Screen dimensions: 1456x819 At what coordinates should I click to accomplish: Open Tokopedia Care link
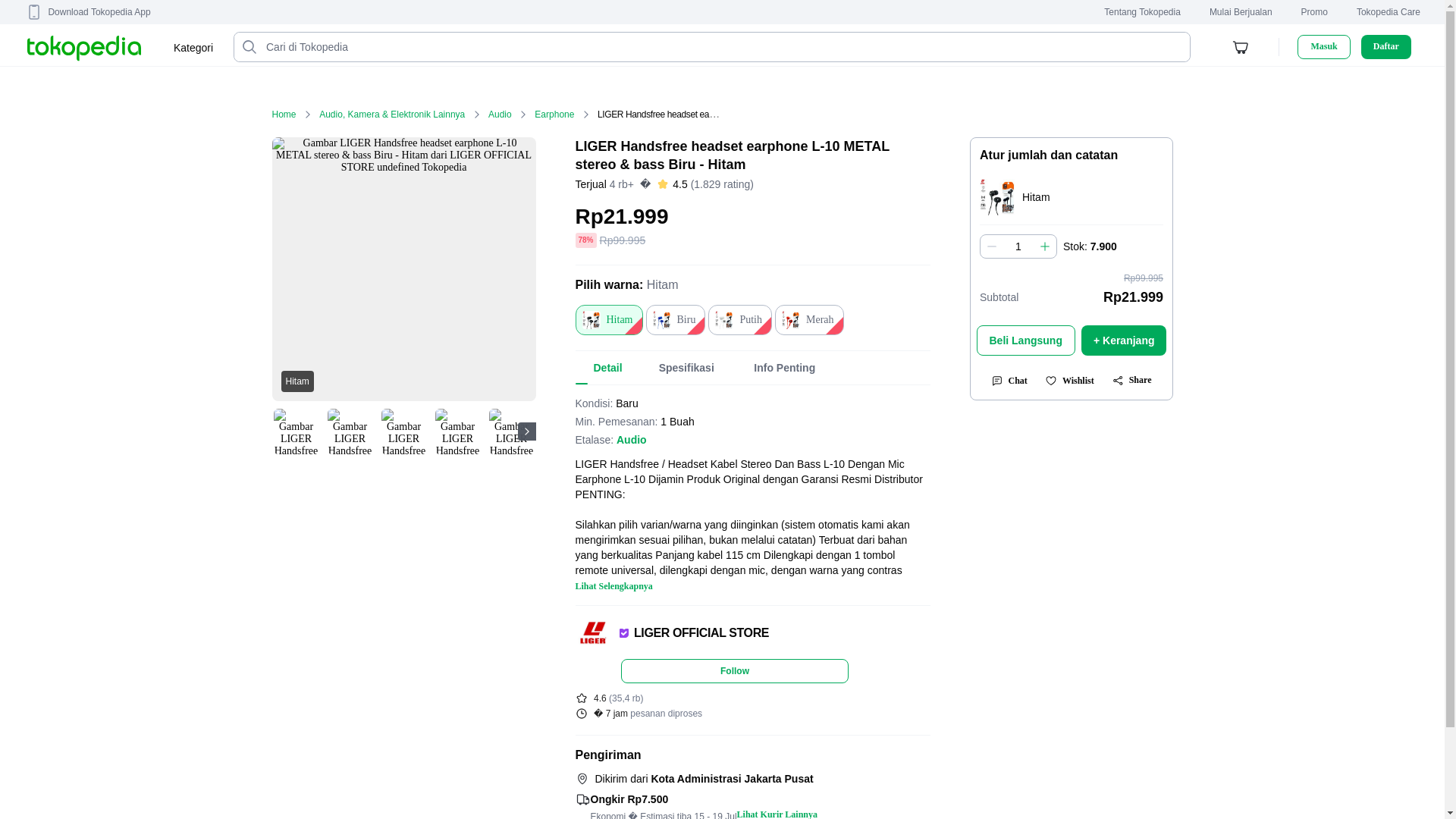click(x=1389, y=12)
